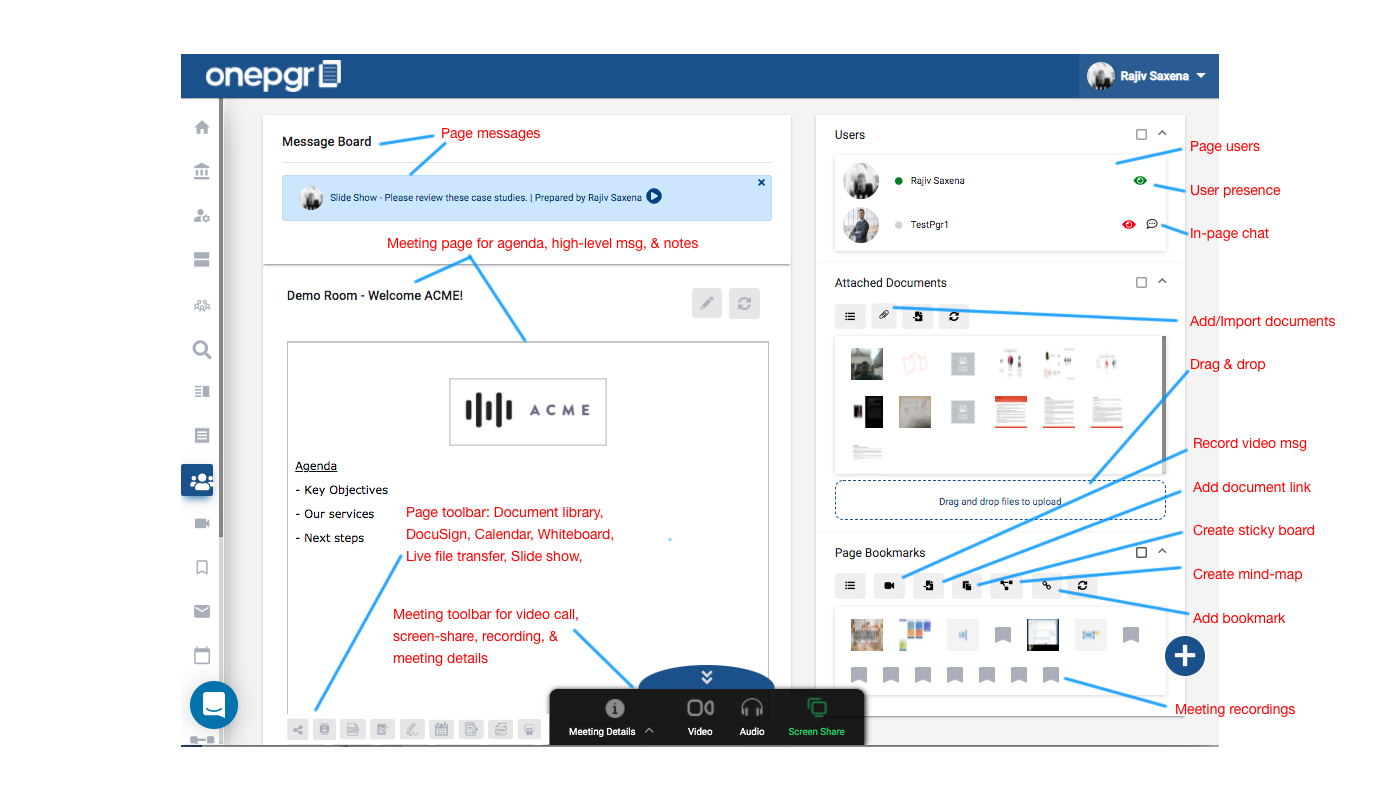Toggle Video in the meeting toolbar

[700, 717]
